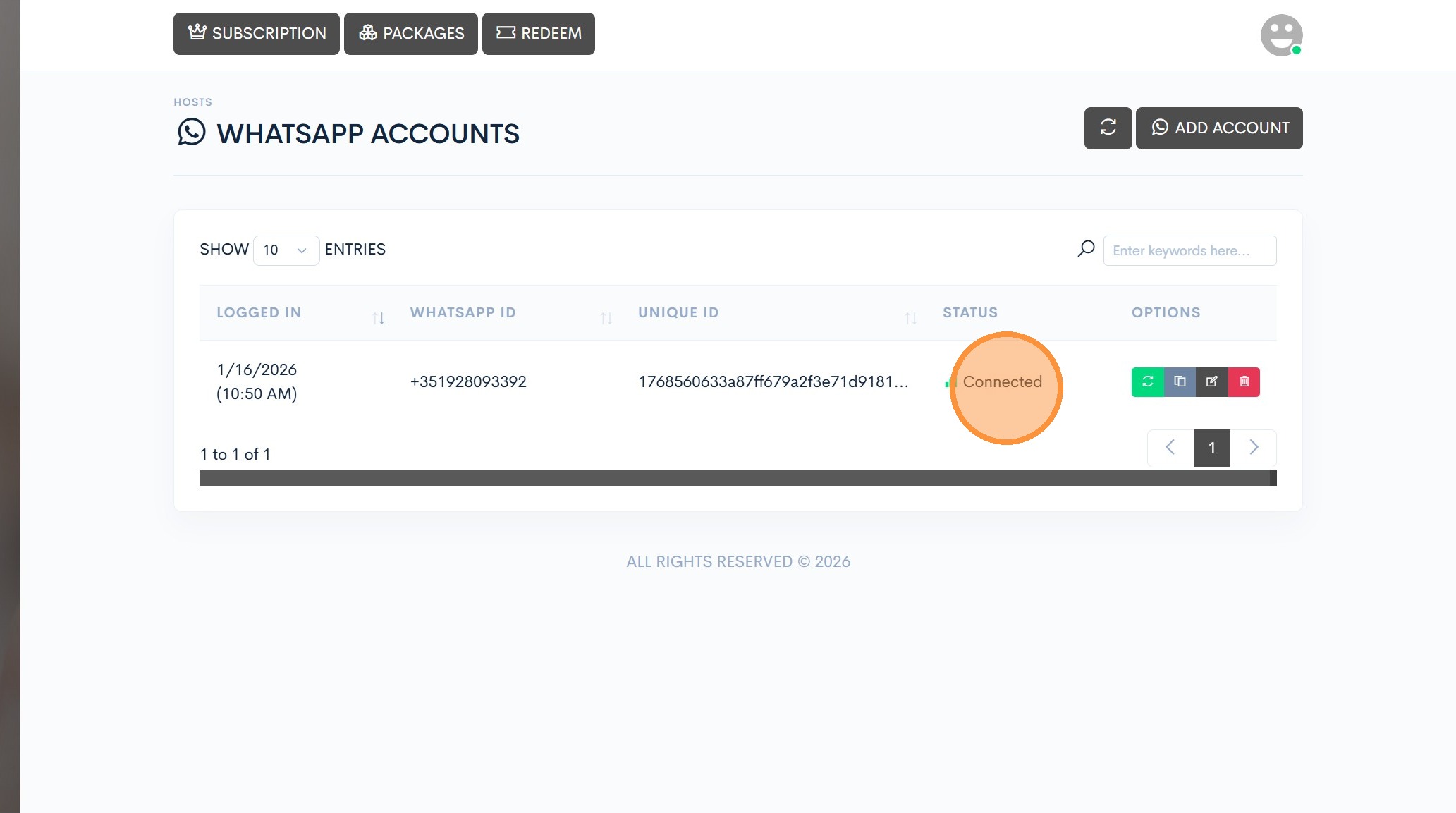
Task: Sort by Logged In column arrows
Action: point(379,318)
